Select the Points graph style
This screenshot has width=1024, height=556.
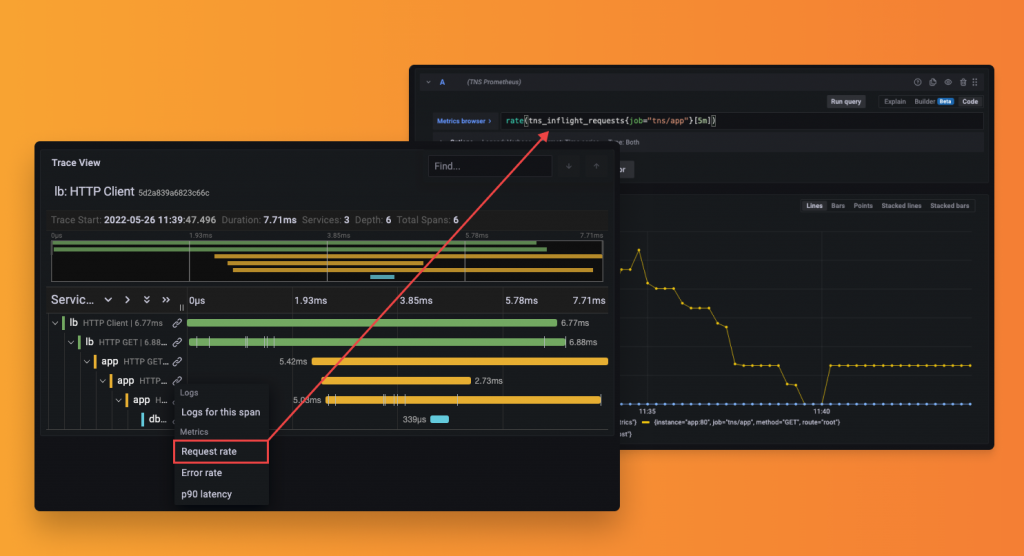tap(863, 206)
